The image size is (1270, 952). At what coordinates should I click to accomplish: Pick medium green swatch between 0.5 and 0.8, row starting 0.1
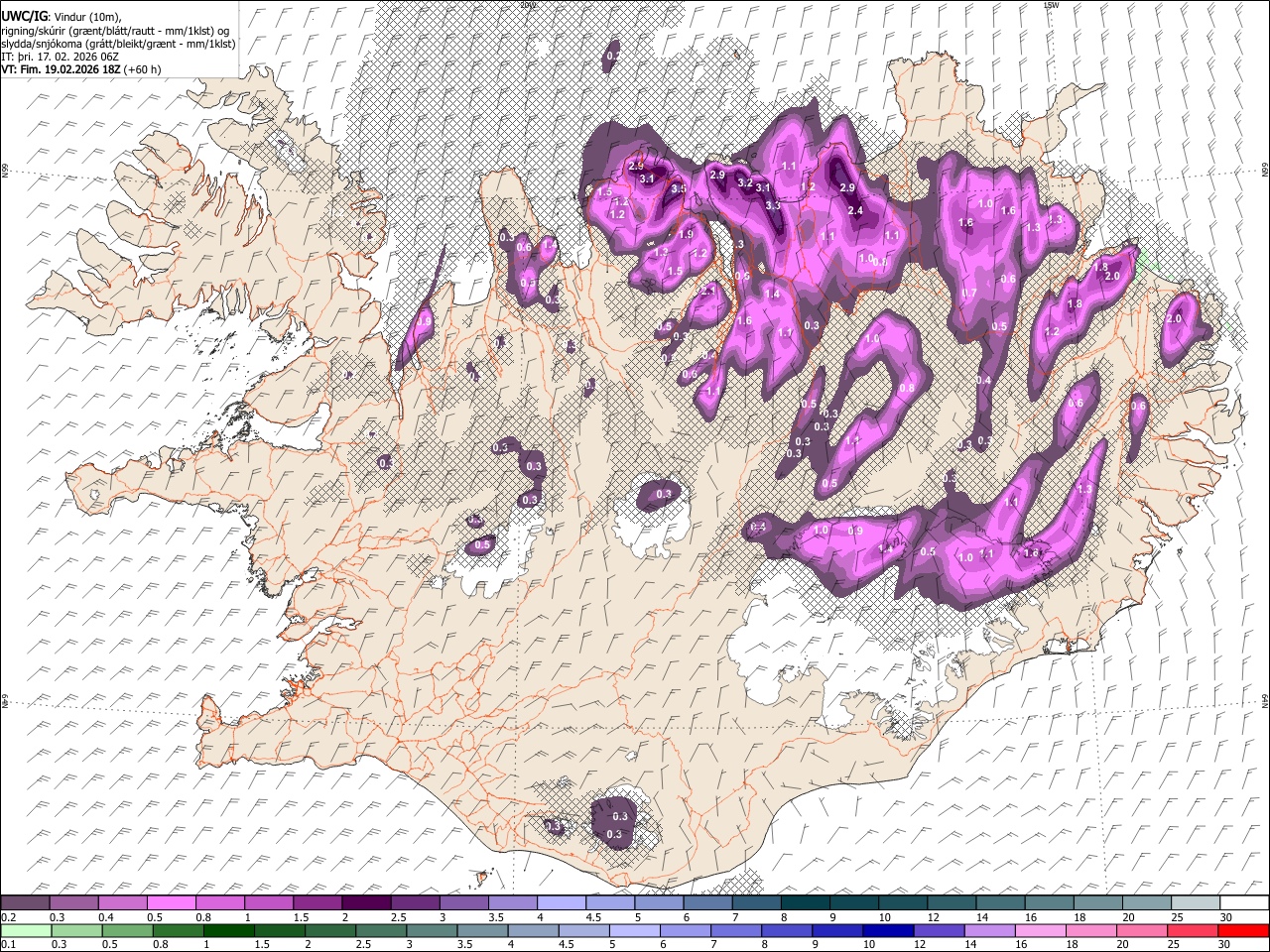[128, 930]
